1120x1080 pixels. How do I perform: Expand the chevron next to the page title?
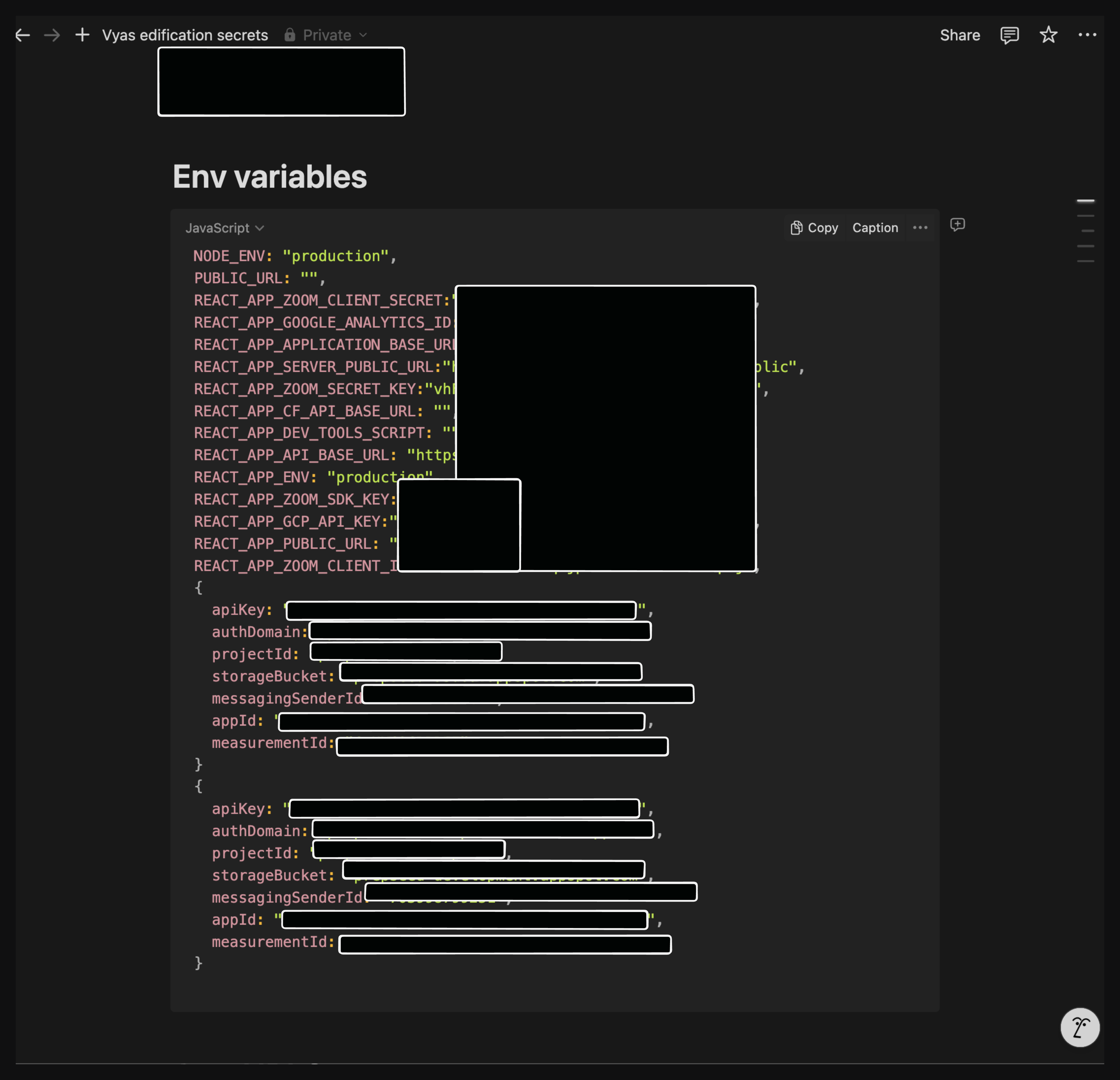[364, 35]
